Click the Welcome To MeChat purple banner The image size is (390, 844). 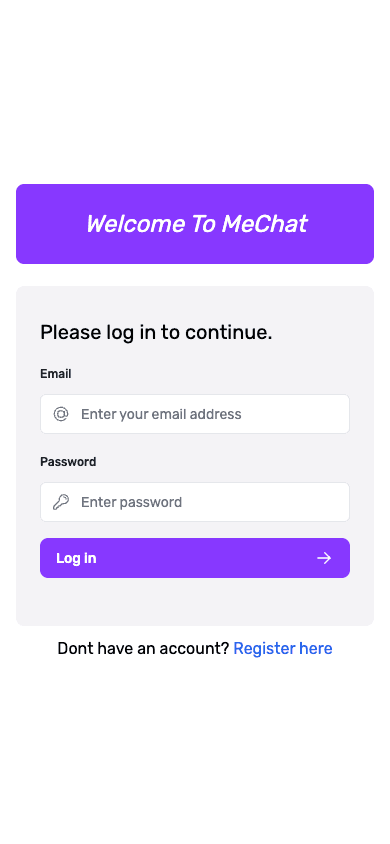click(195, 224)
